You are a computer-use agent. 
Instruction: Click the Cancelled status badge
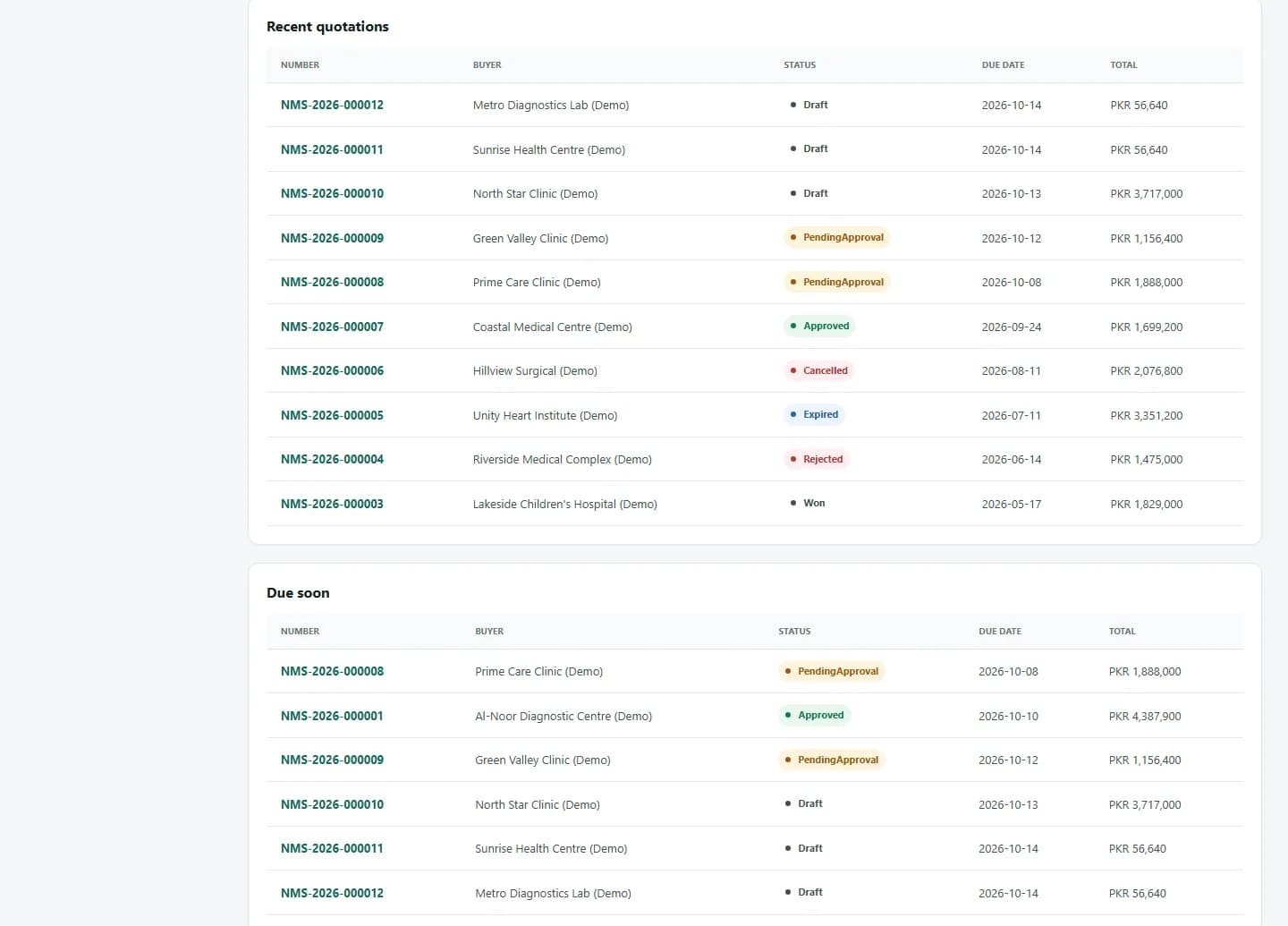[818, 370]
